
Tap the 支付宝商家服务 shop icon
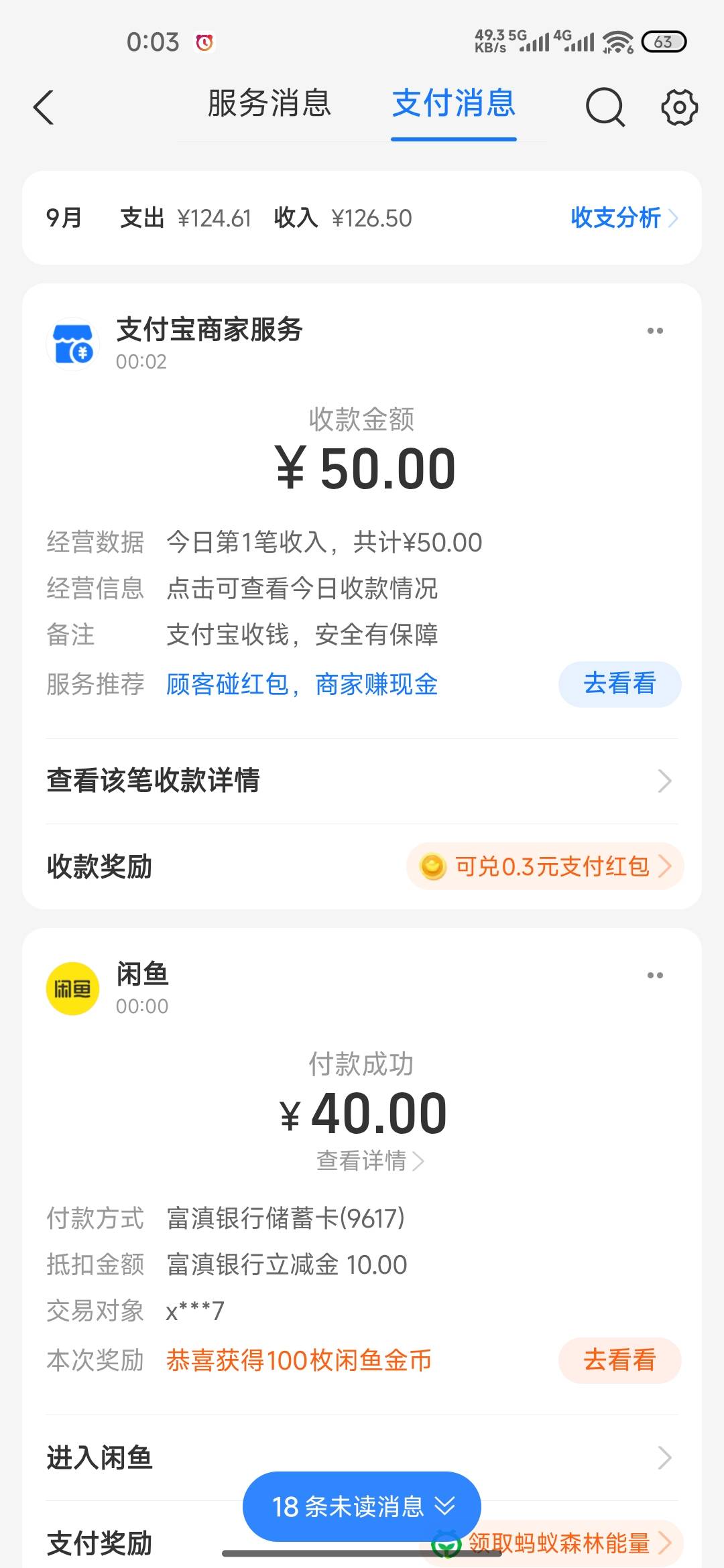tap(72, 344)
